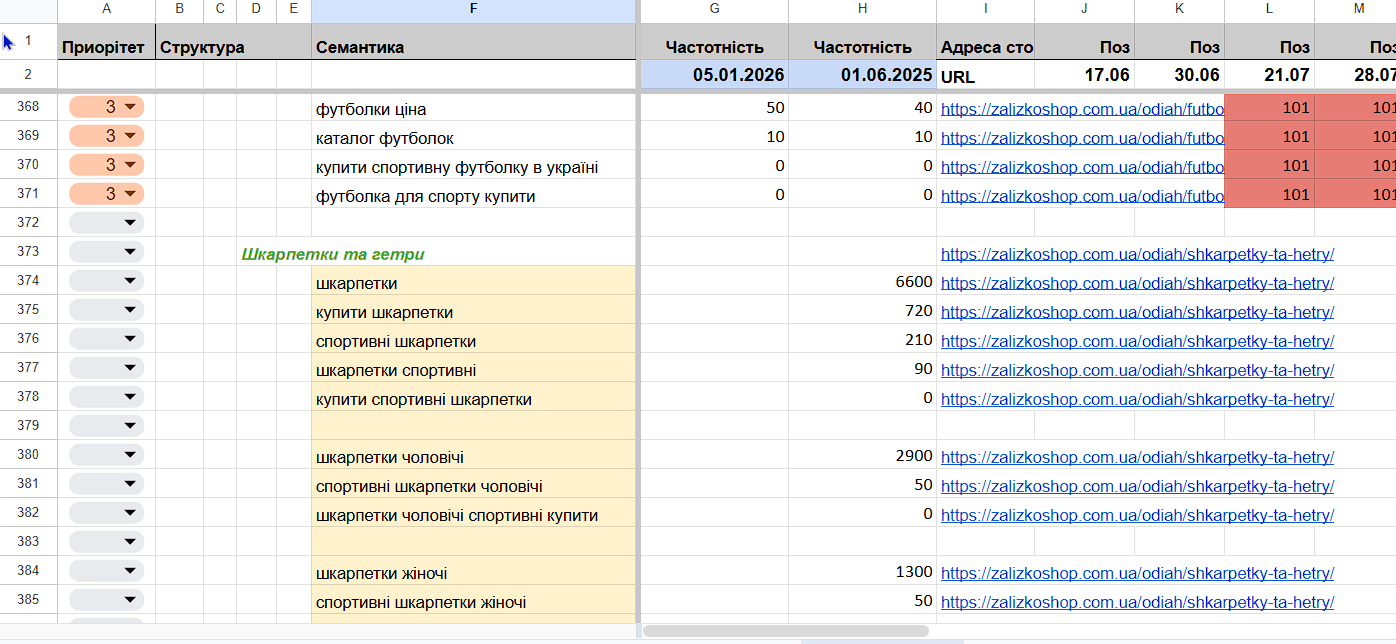This screenshot has height=644, width=1396.
Task: Click the red 101 cell in row 369, column L
Action: (1269, 137)
